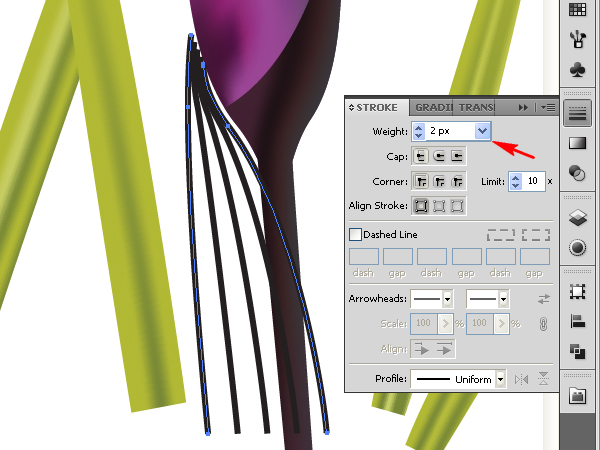Switch to the Transparency panel tab

(476, 108)
